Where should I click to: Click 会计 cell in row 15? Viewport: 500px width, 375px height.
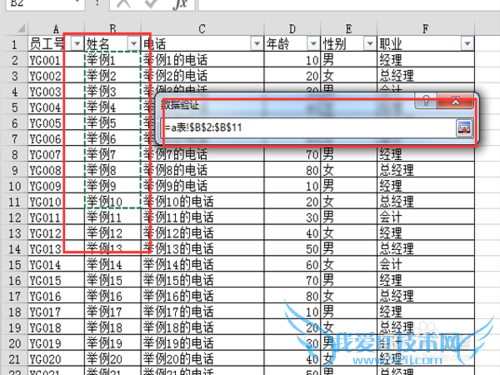click(426, 265)
